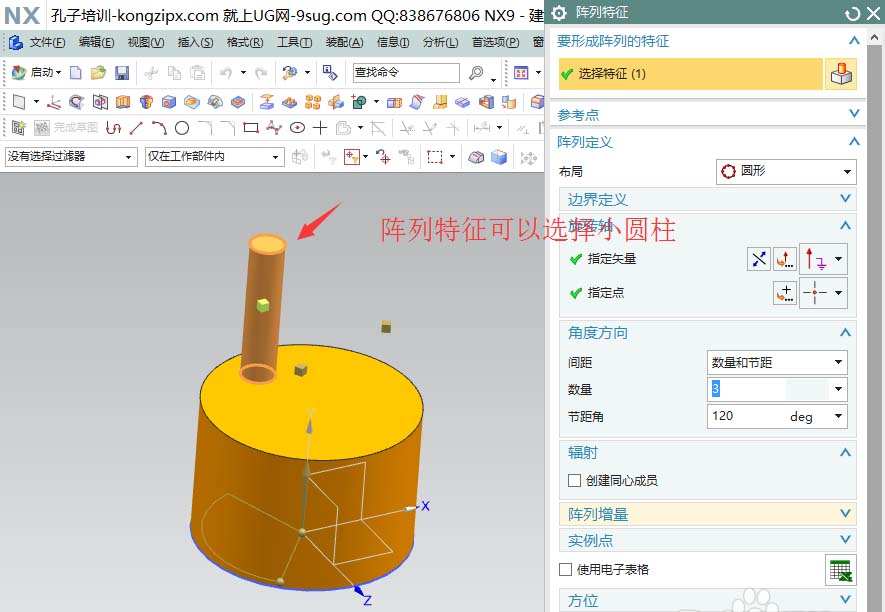Click the Extrude feature icon

[123, 102]
